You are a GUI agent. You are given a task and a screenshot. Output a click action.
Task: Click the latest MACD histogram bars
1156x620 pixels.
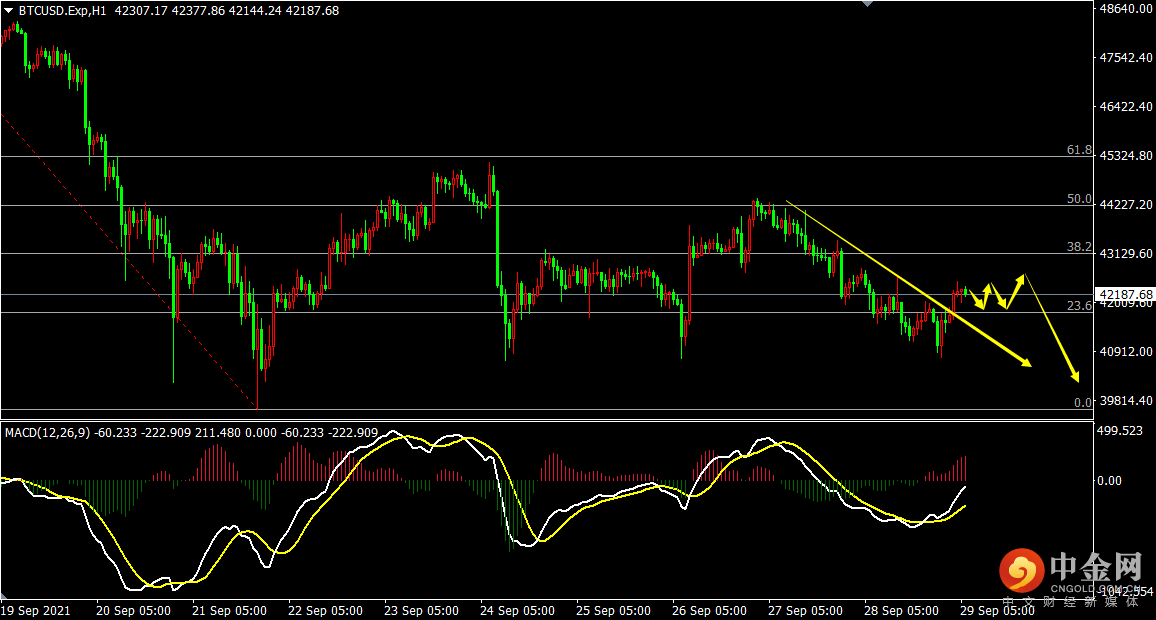click(x=960, y=468)
